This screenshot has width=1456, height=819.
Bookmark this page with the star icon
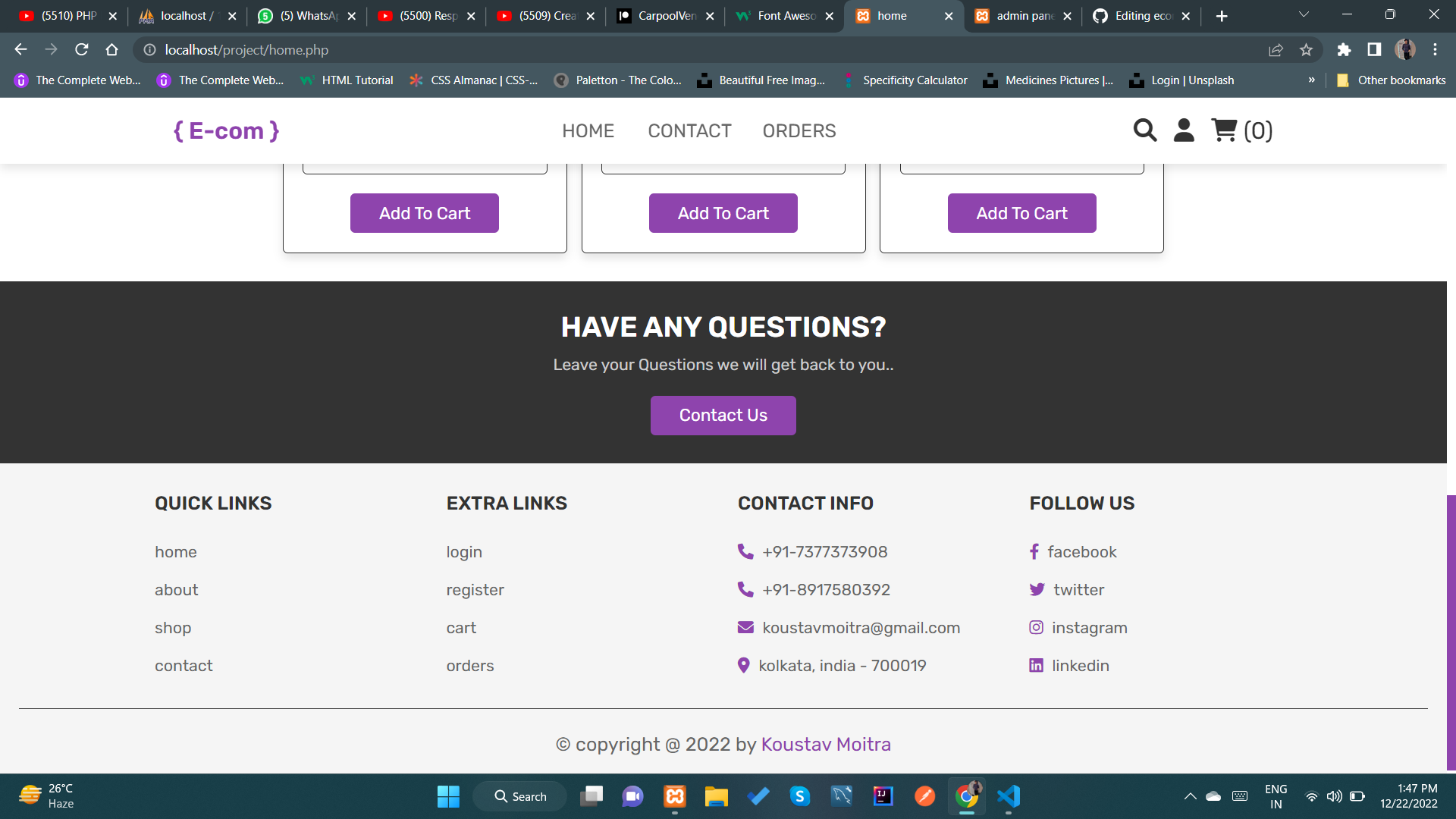pyautogui.click(x=1306, y=50)
